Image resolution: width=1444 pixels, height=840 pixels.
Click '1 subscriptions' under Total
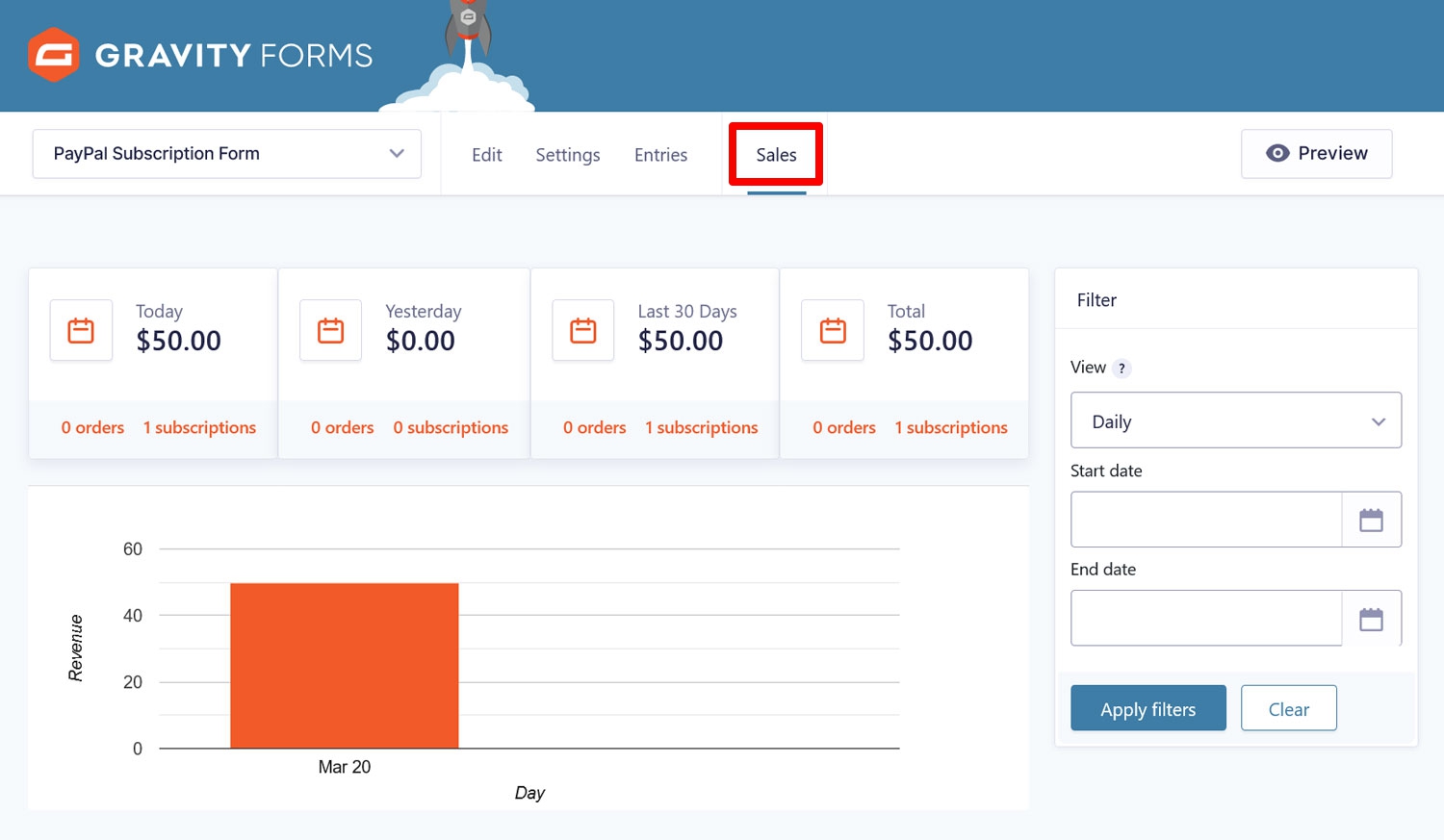point(951,427)
